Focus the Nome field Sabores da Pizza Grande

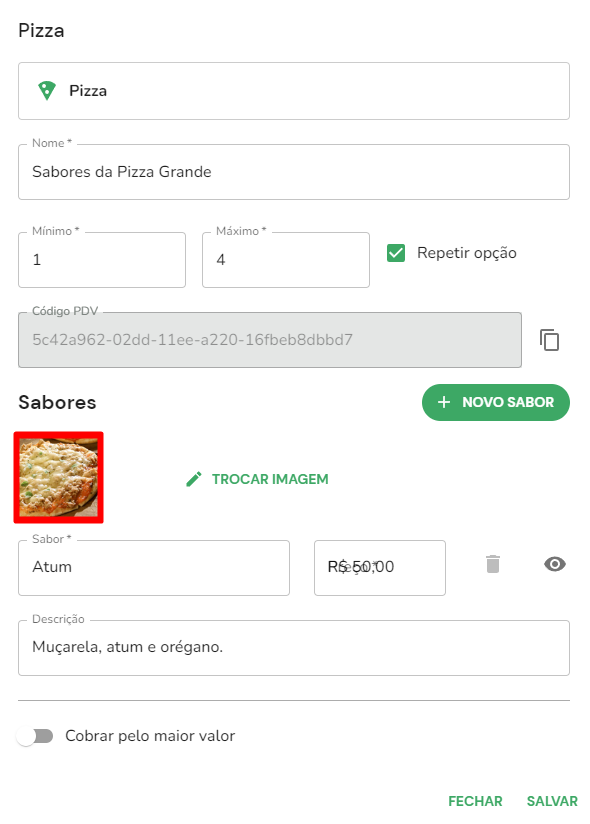point(294,172)
